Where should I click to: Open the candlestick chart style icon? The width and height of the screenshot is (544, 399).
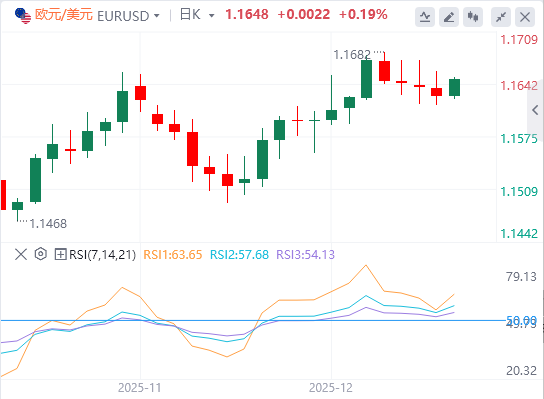point(473,17)
